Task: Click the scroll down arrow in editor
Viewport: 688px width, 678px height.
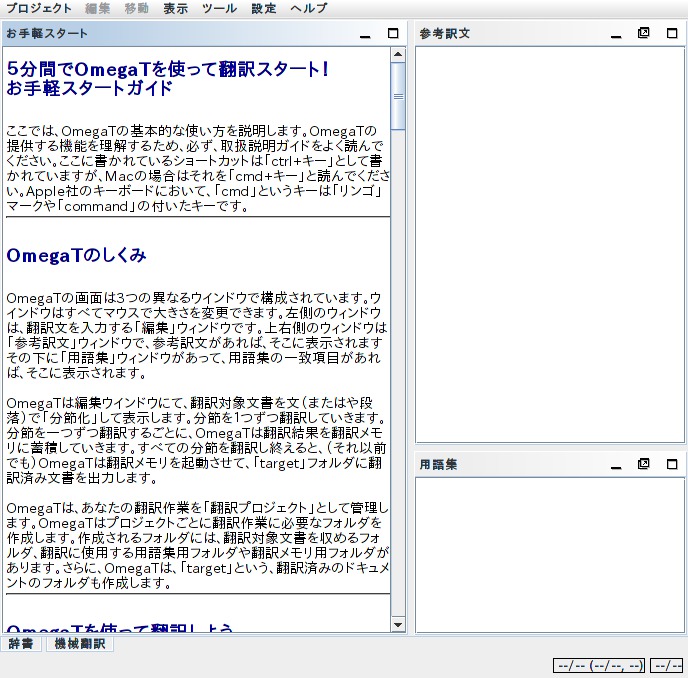Action: coord(398,625)
